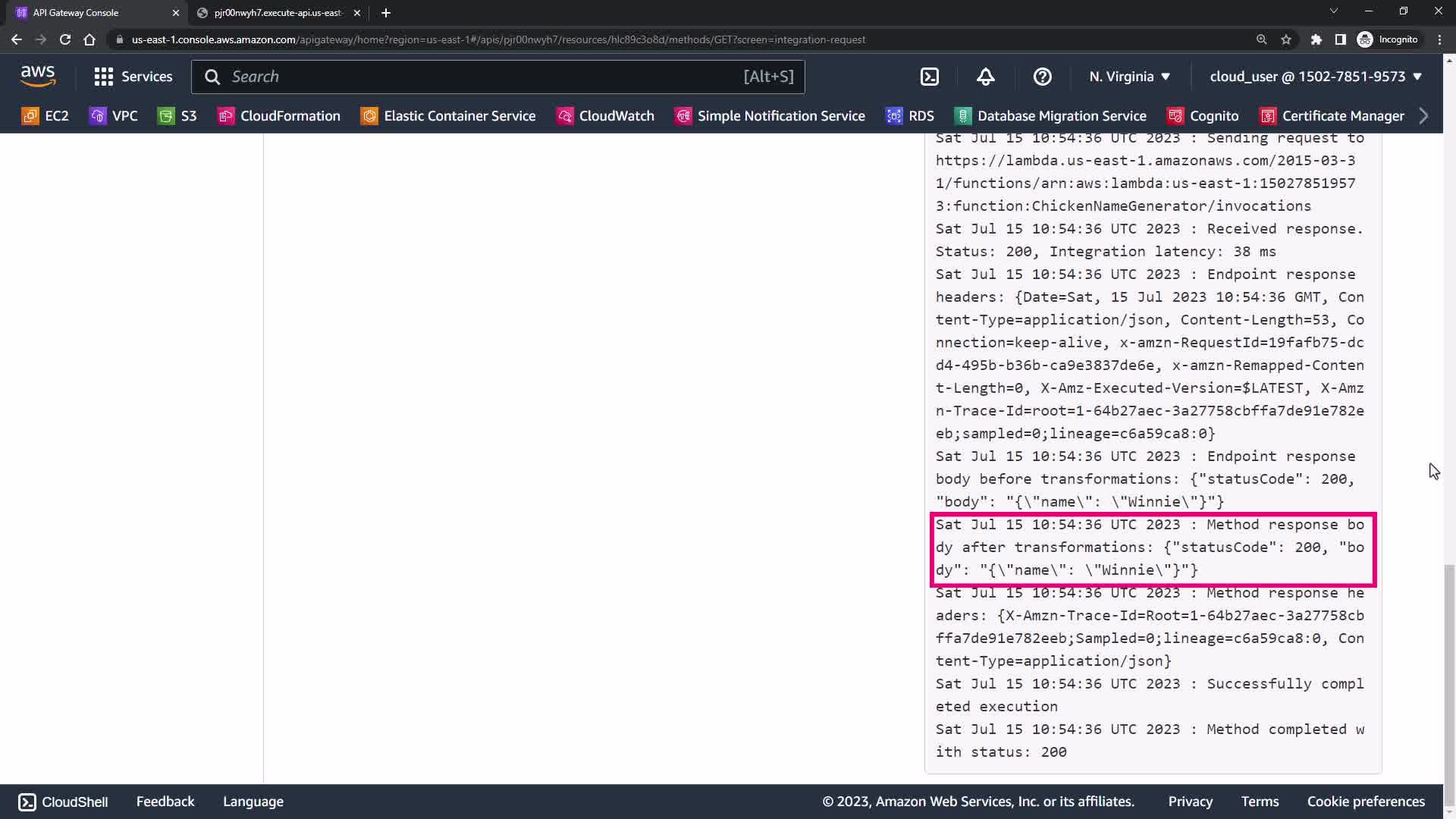
Task: Bookmark this page with the star icon
Action: click(x=1286, y=39)
